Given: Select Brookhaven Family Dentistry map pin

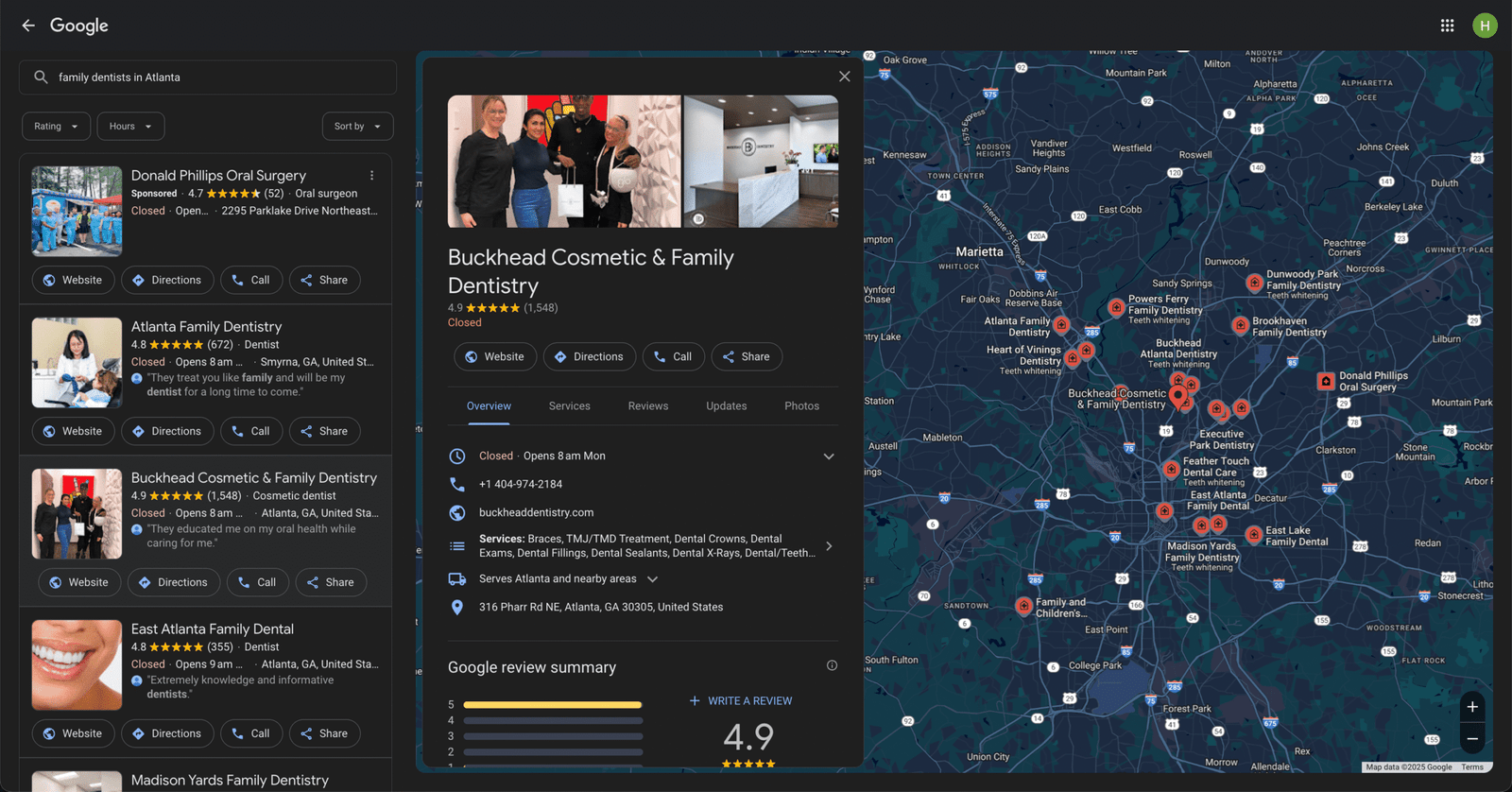Looking at the screenshot, I should tap(1241, 324).
